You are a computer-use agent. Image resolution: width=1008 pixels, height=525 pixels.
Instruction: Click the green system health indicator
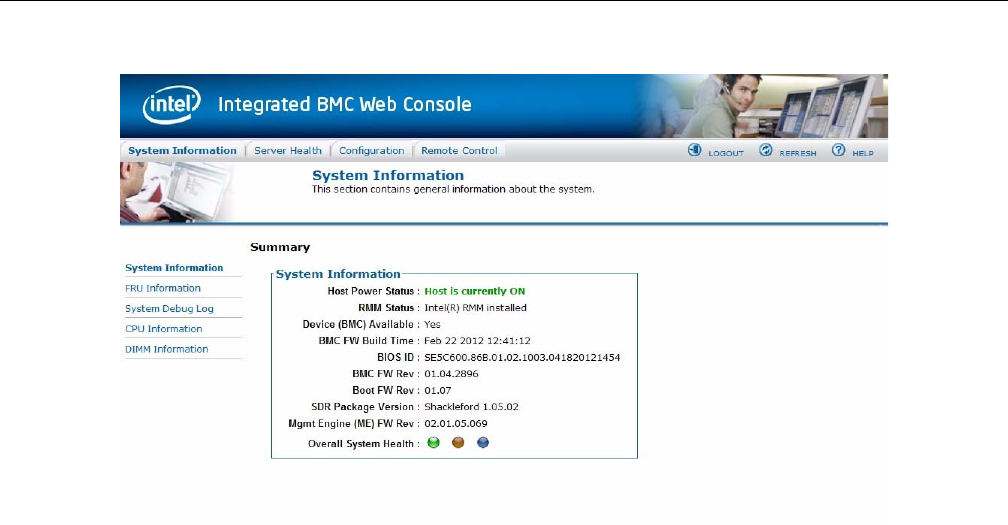click(x=434, y=443)
